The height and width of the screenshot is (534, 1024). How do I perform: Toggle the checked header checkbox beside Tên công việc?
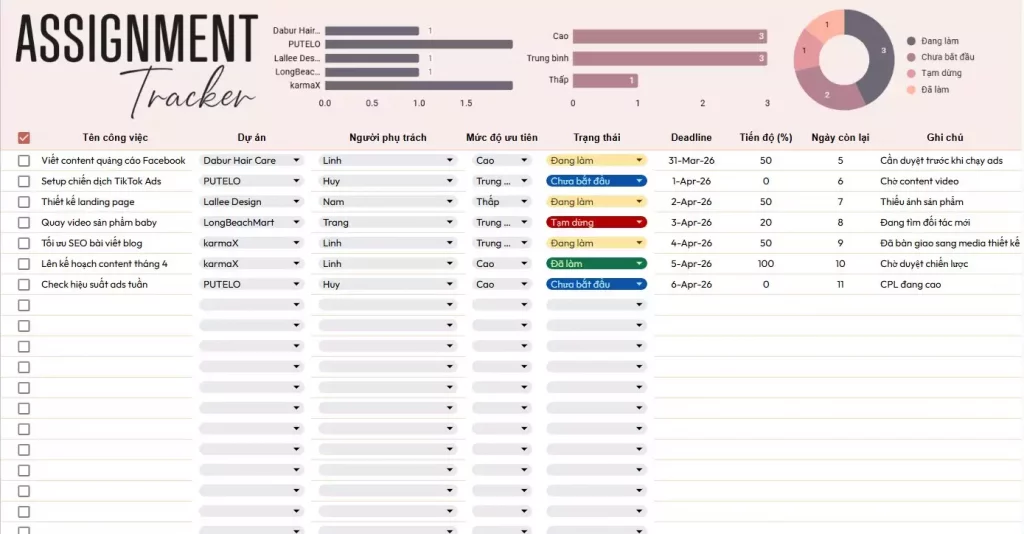coord(24,138)
